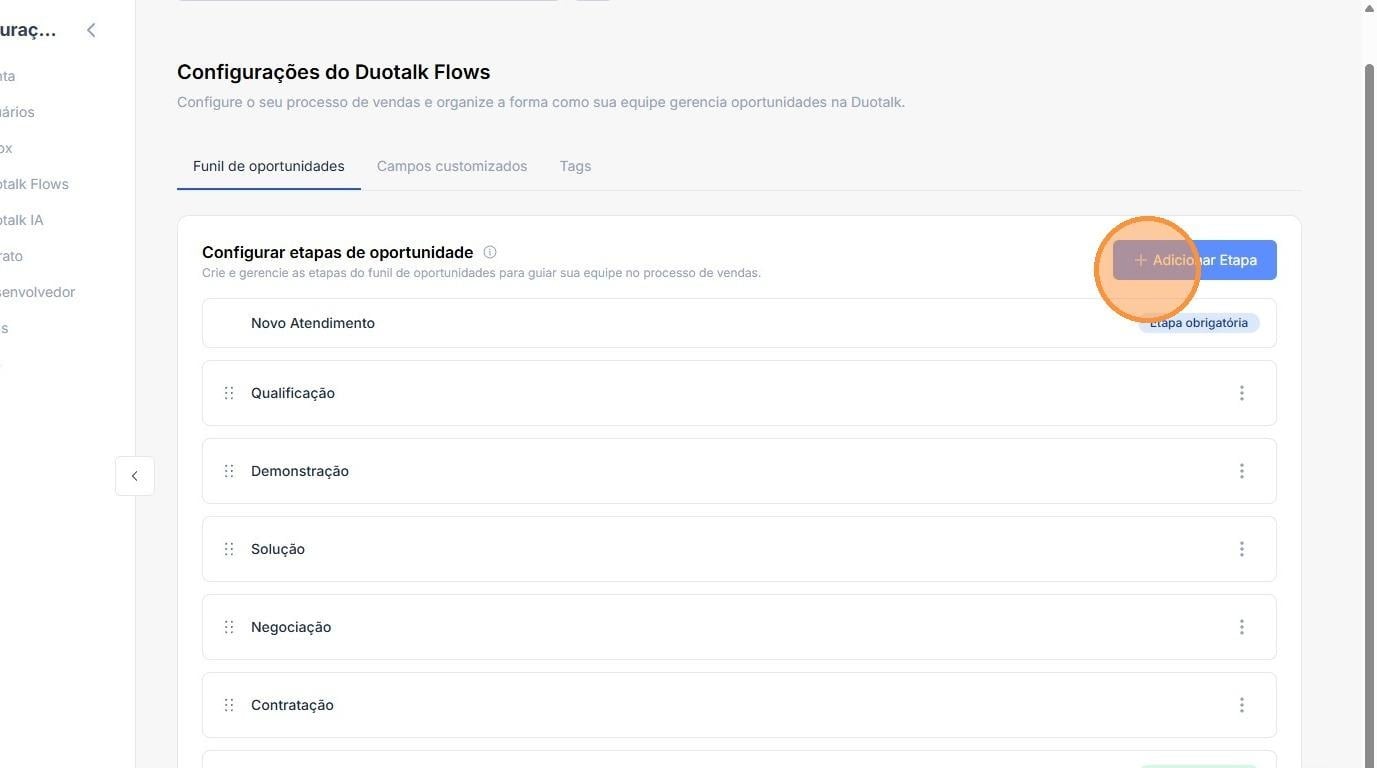
Task: Open the three-dot menu for Qualificação
Action: click(1242, 393)
